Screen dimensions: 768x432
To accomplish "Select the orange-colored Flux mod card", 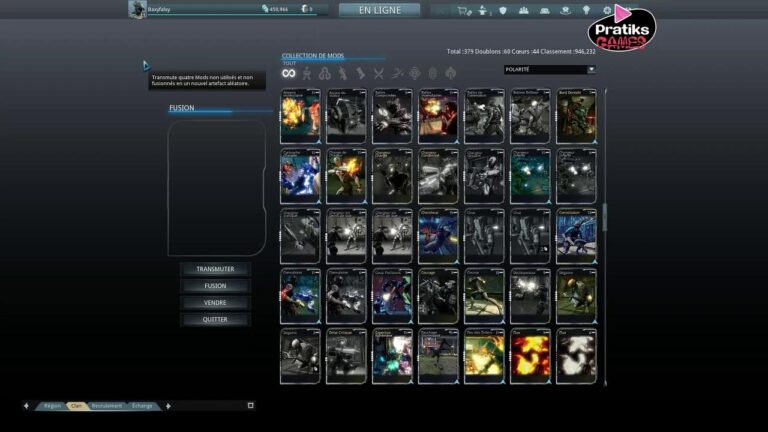I will click(x=530, y=356).
